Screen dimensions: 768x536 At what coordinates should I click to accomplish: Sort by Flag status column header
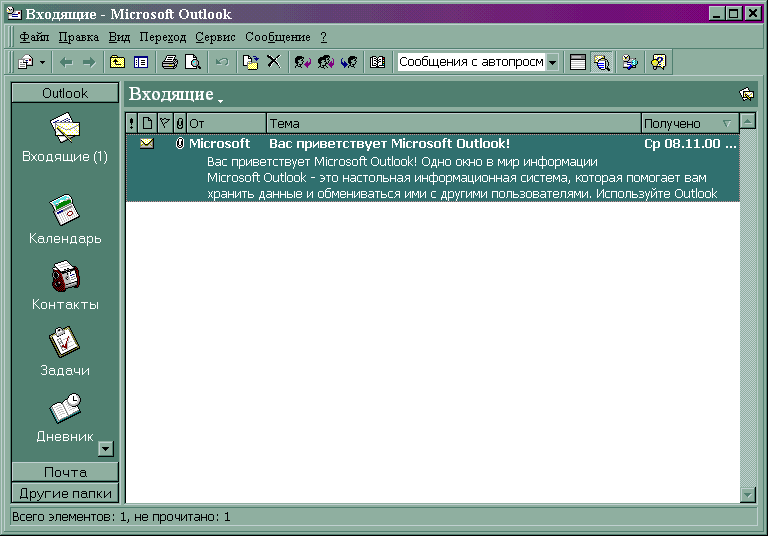[x=165, y=123]
